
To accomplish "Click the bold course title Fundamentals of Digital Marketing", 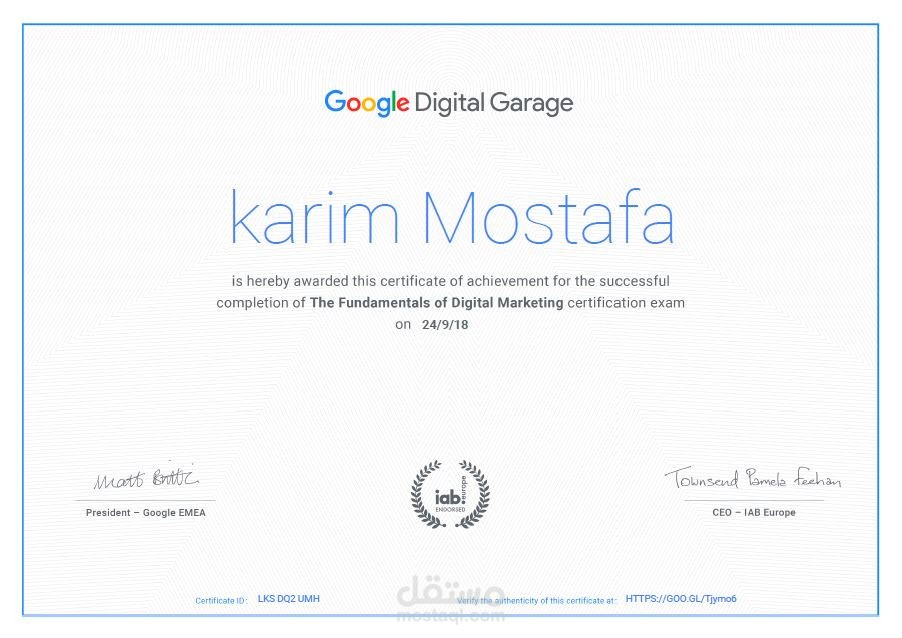I will pos(436,303).
